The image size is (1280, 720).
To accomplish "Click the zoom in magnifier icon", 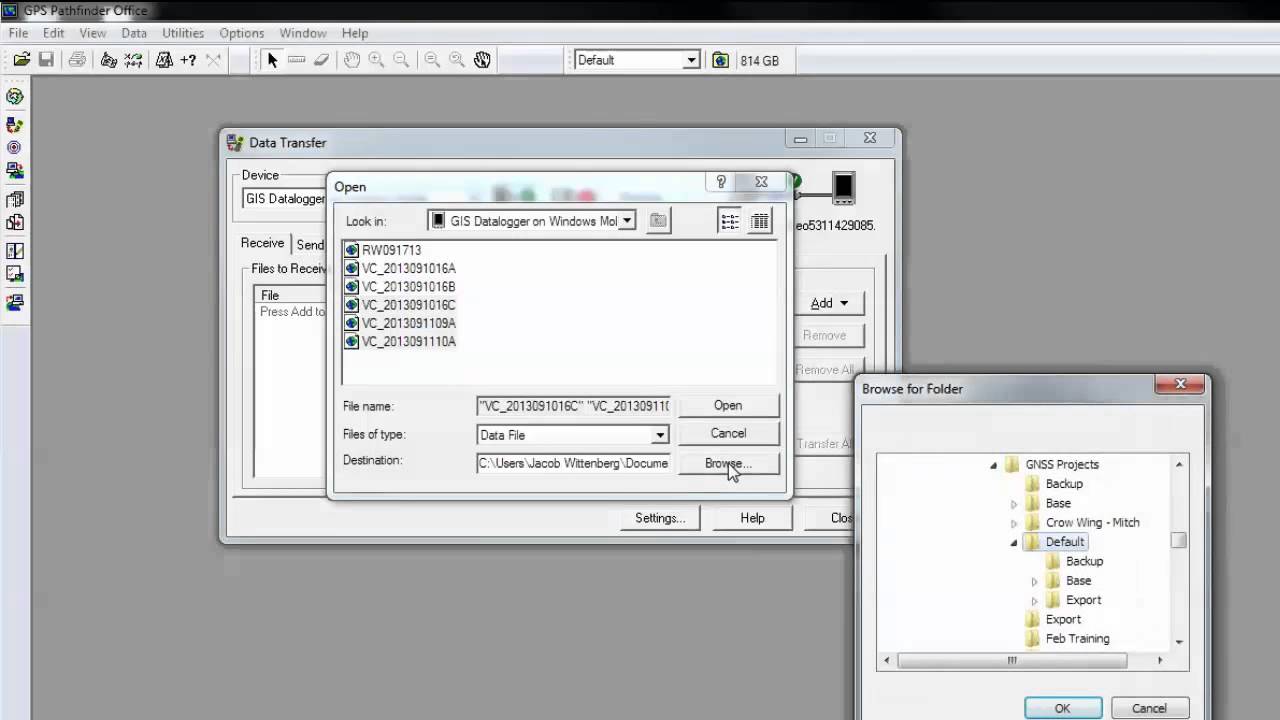I will point(376,60).
